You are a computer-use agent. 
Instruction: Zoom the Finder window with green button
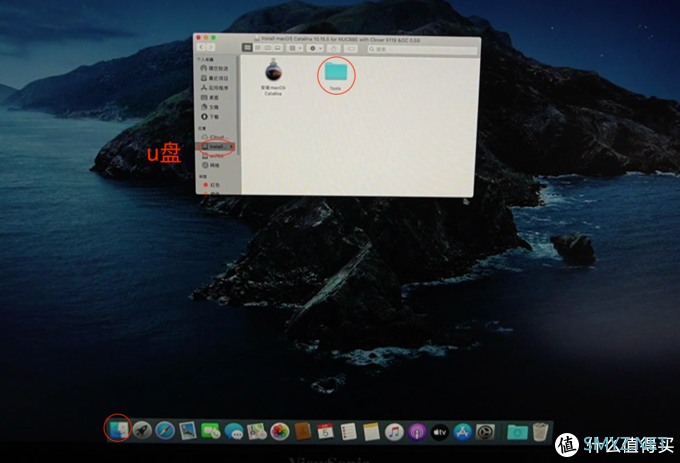pyautogui.click(x=213, y=38)
